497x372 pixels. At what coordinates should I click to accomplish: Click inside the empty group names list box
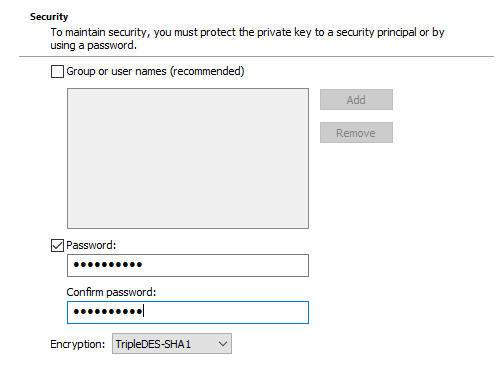(x=188, y=158)
